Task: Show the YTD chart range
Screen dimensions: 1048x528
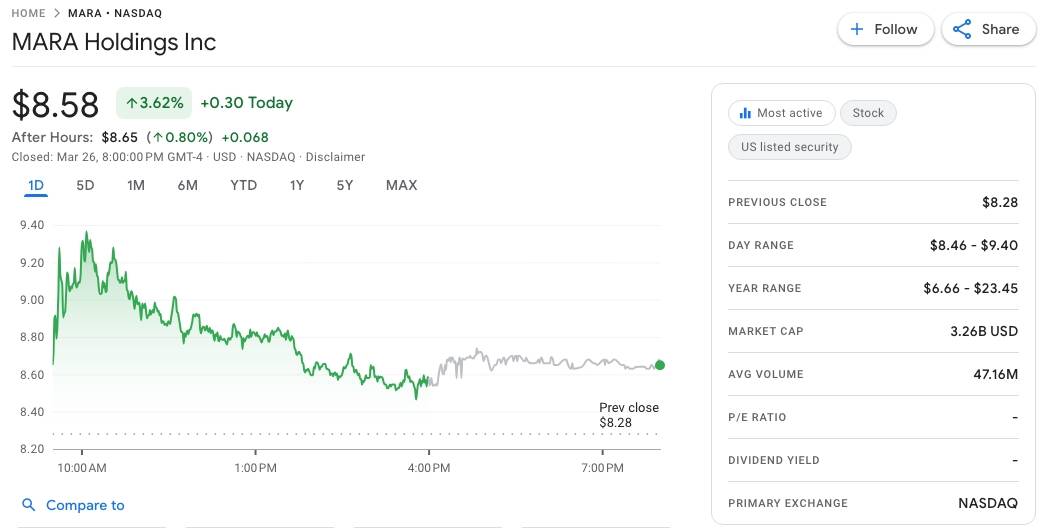Action: click(x=243, y=185)
